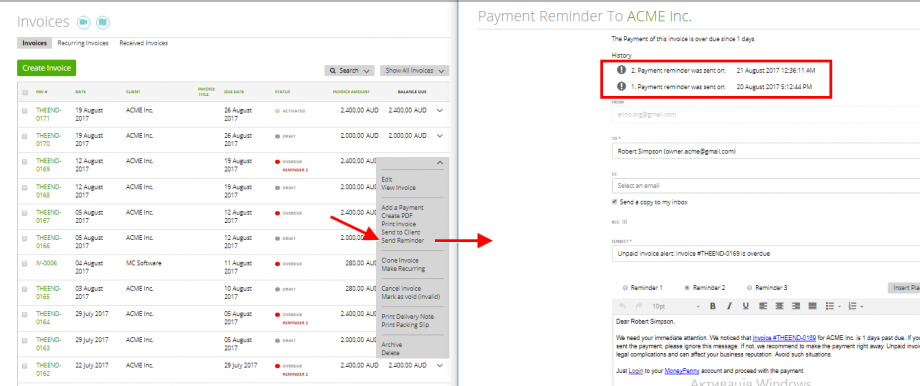The width and height of the screenshot is (920, 386).
Task: Center-align text in reminder editor
Action: point(779,306)
